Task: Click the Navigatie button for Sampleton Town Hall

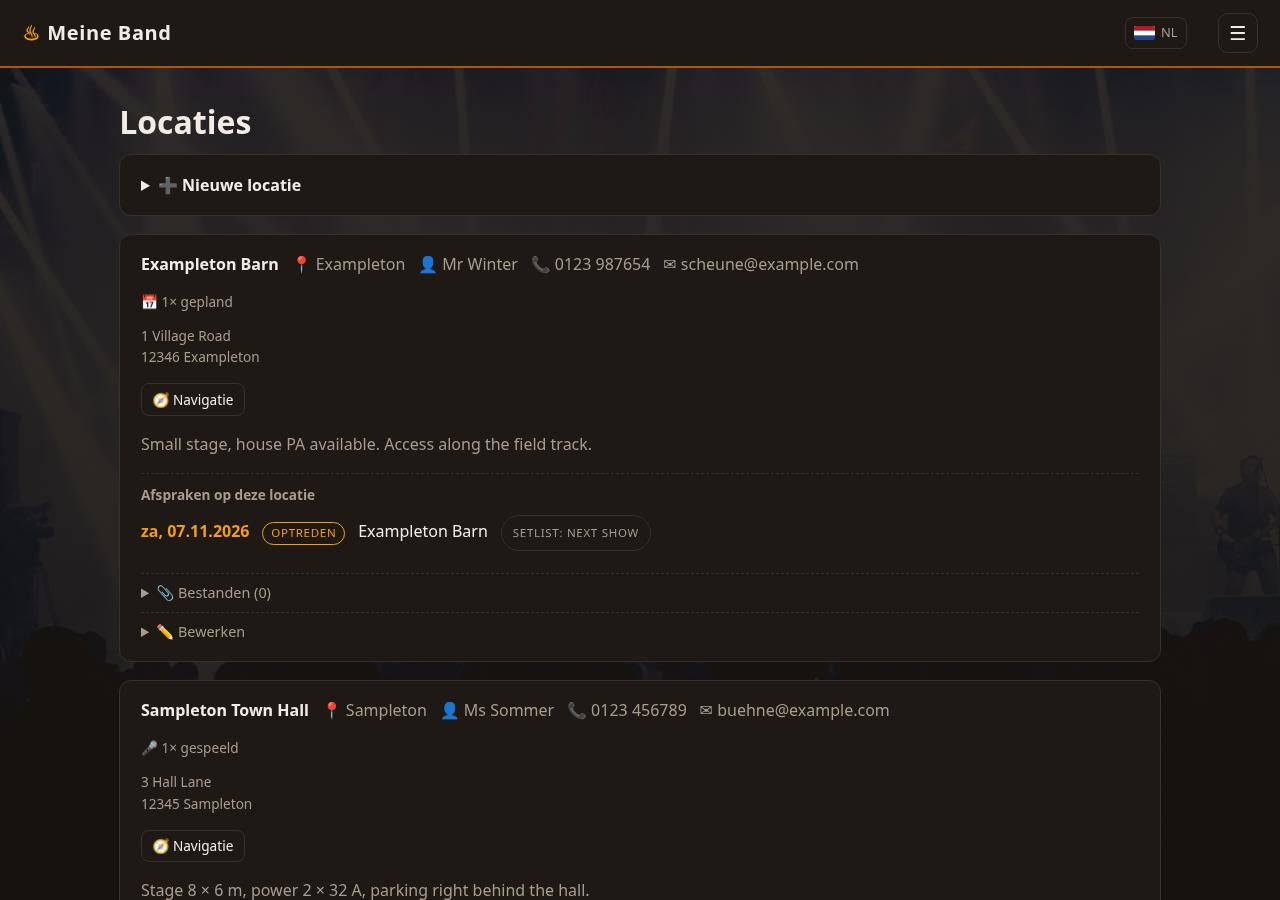Action: pyautogui.click(x=193, y=846)
